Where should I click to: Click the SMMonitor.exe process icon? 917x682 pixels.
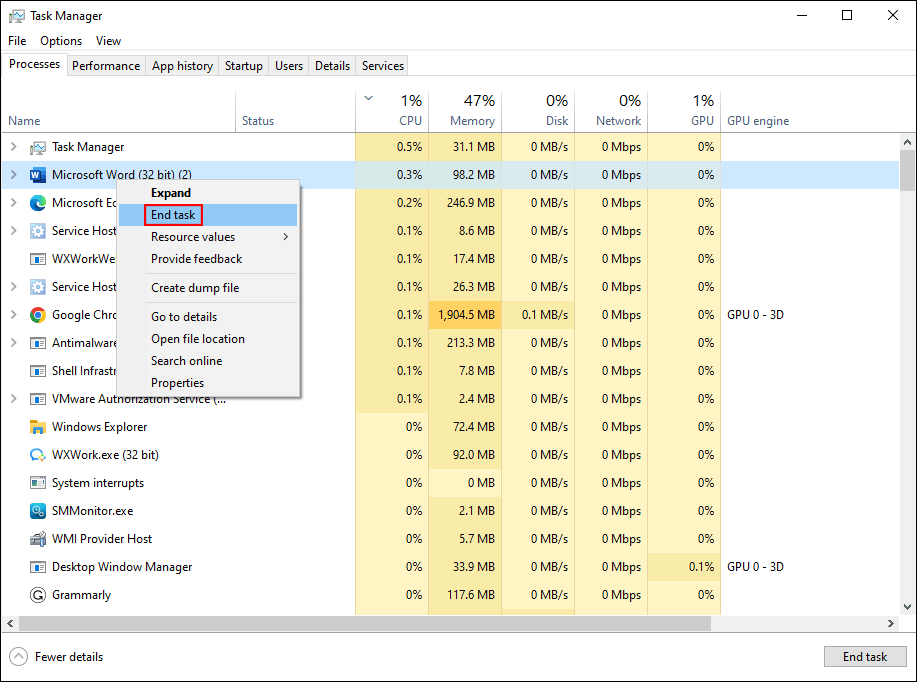(37, 510)
